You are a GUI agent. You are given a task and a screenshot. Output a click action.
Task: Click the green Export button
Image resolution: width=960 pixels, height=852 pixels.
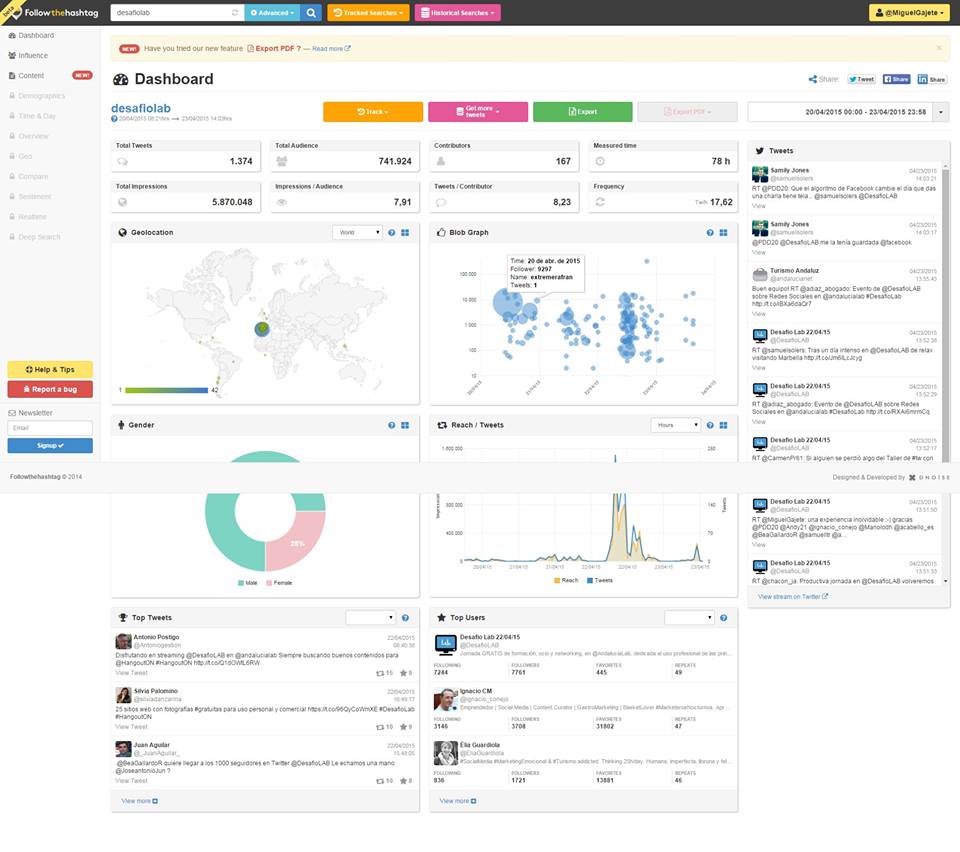pos(583,111)
